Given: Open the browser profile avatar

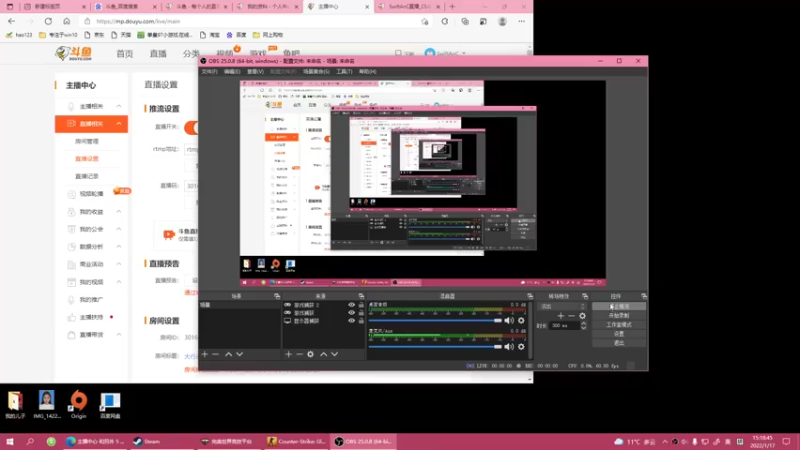Looking at the screenshot, I should (x=503, y=21).
